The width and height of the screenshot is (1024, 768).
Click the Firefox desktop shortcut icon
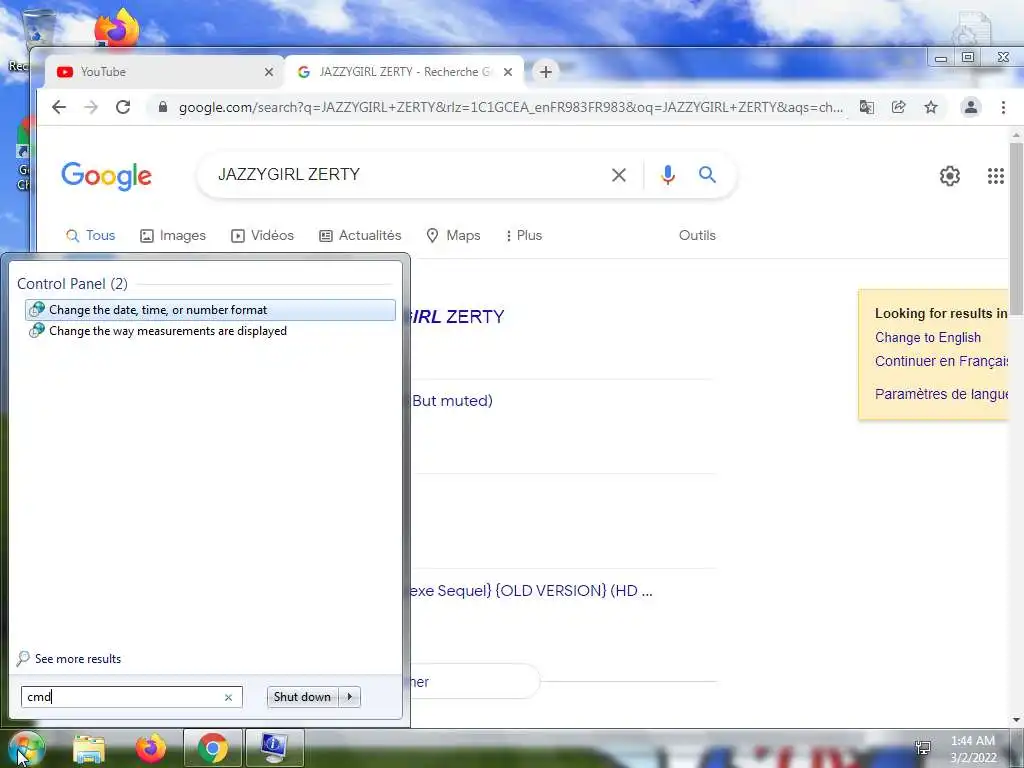coord(117,27)
